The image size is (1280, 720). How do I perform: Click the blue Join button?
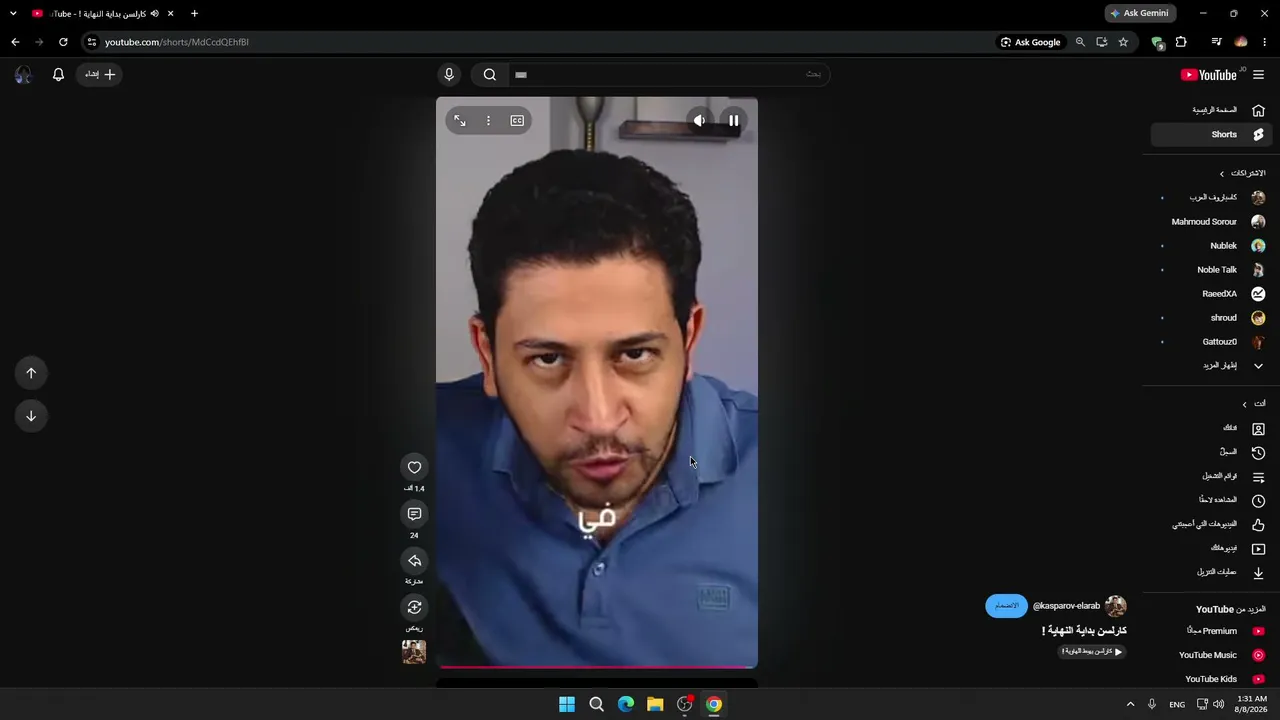(1007, 606)
